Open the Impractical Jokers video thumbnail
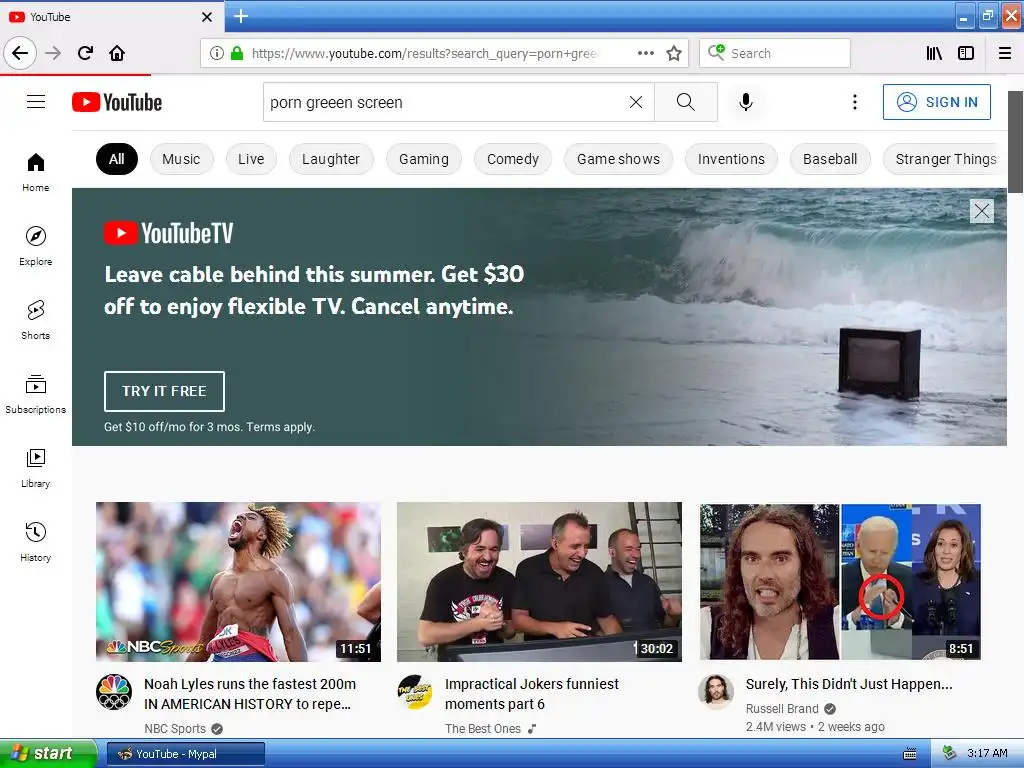Viewport: 1024px width, 768px height. pos(539,582)
